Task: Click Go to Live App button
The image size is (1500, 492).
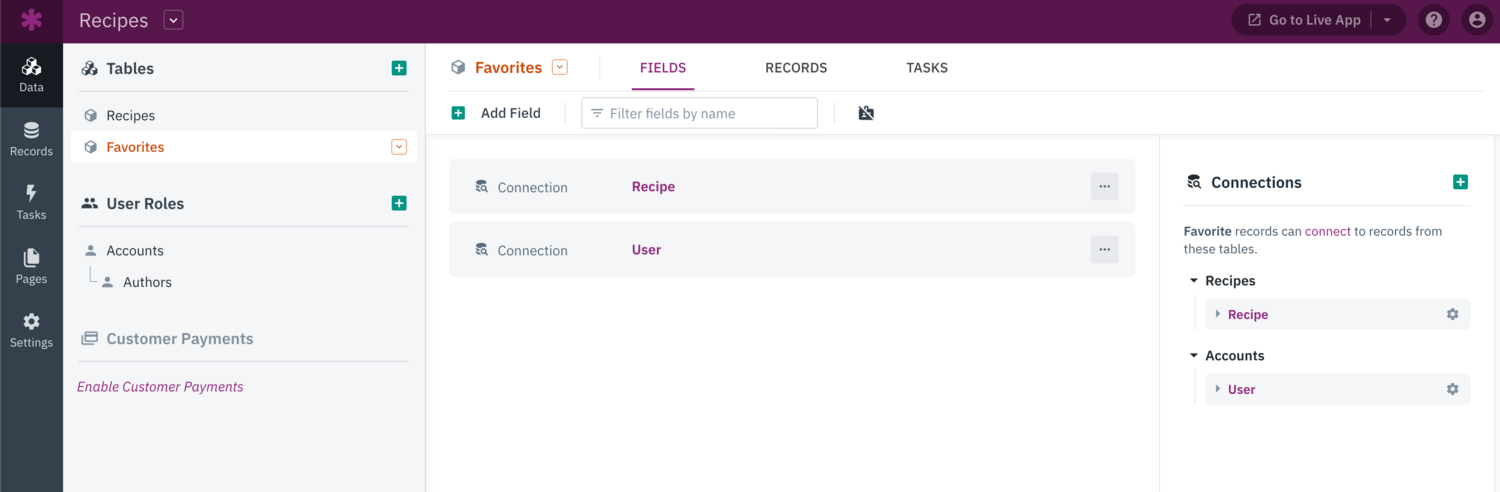Action: [1303, 20]
